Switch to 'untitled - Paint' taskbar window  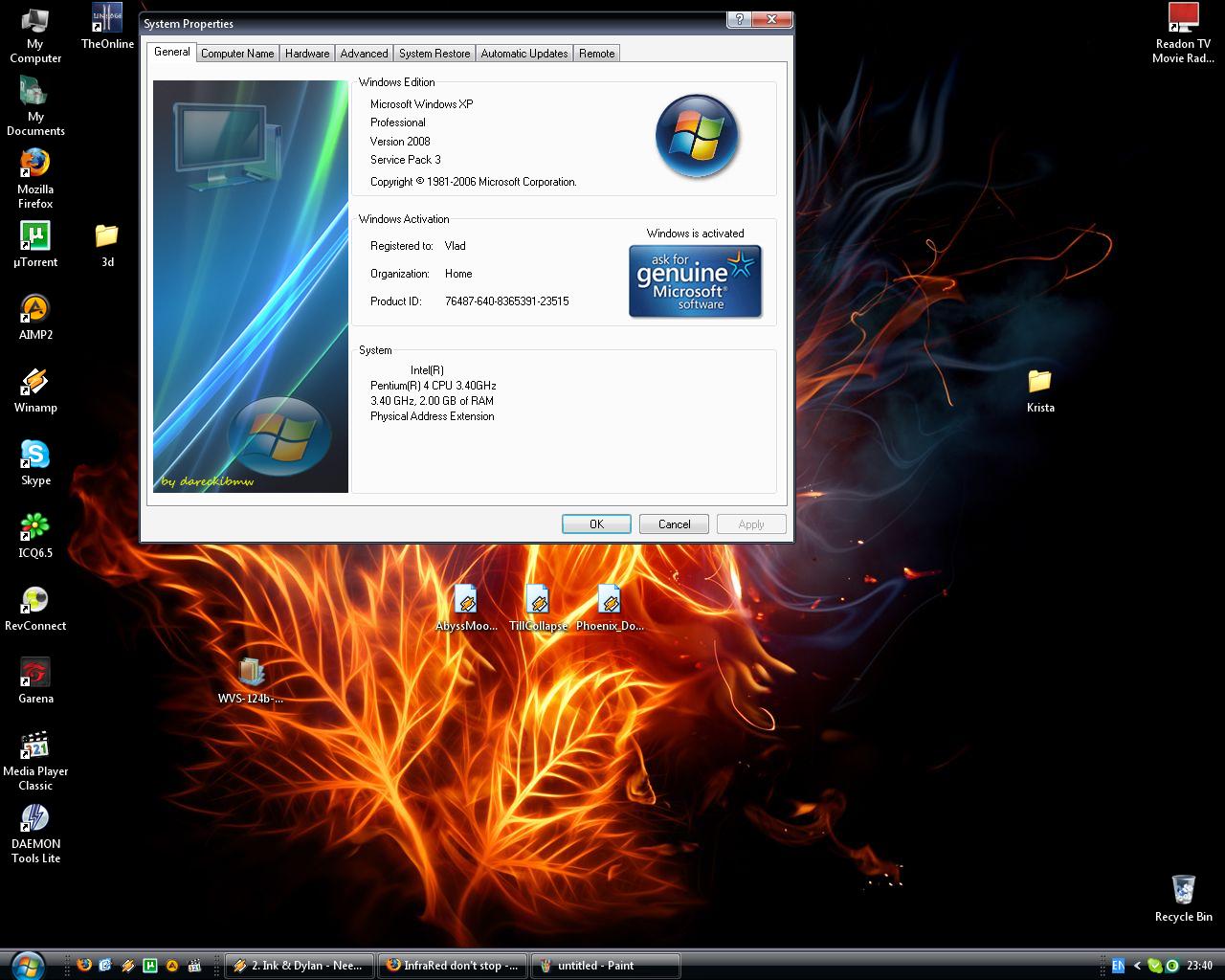coord(606,965)
